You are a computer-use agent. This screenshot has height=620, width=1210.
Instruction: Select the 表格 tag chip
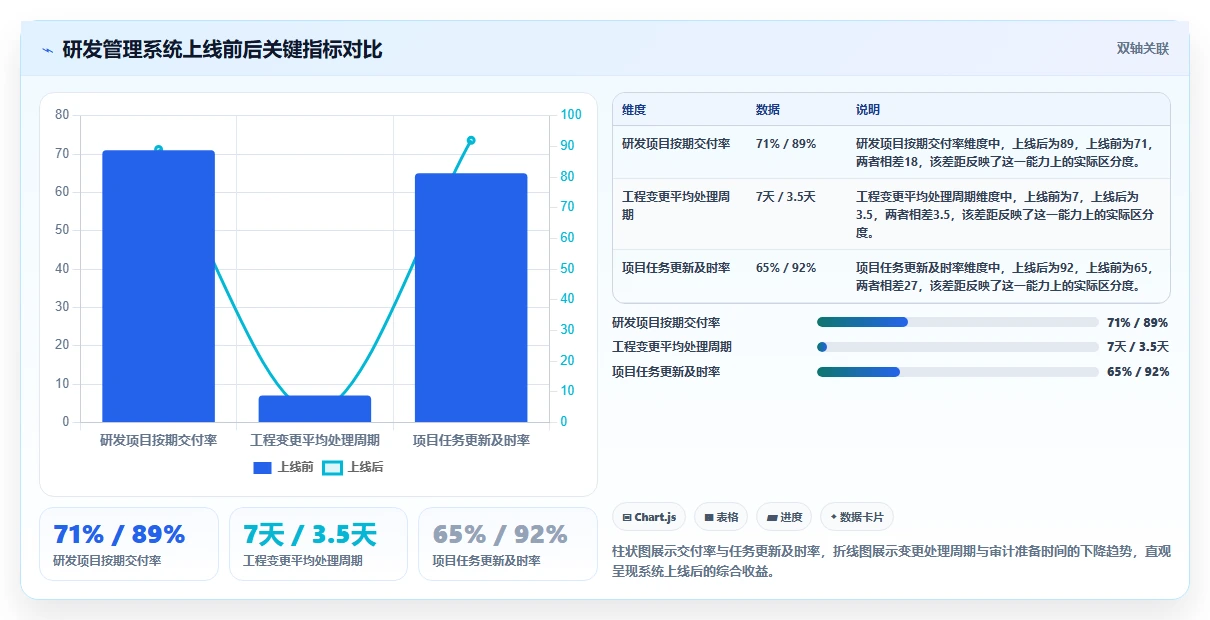[x=721, y=517]
